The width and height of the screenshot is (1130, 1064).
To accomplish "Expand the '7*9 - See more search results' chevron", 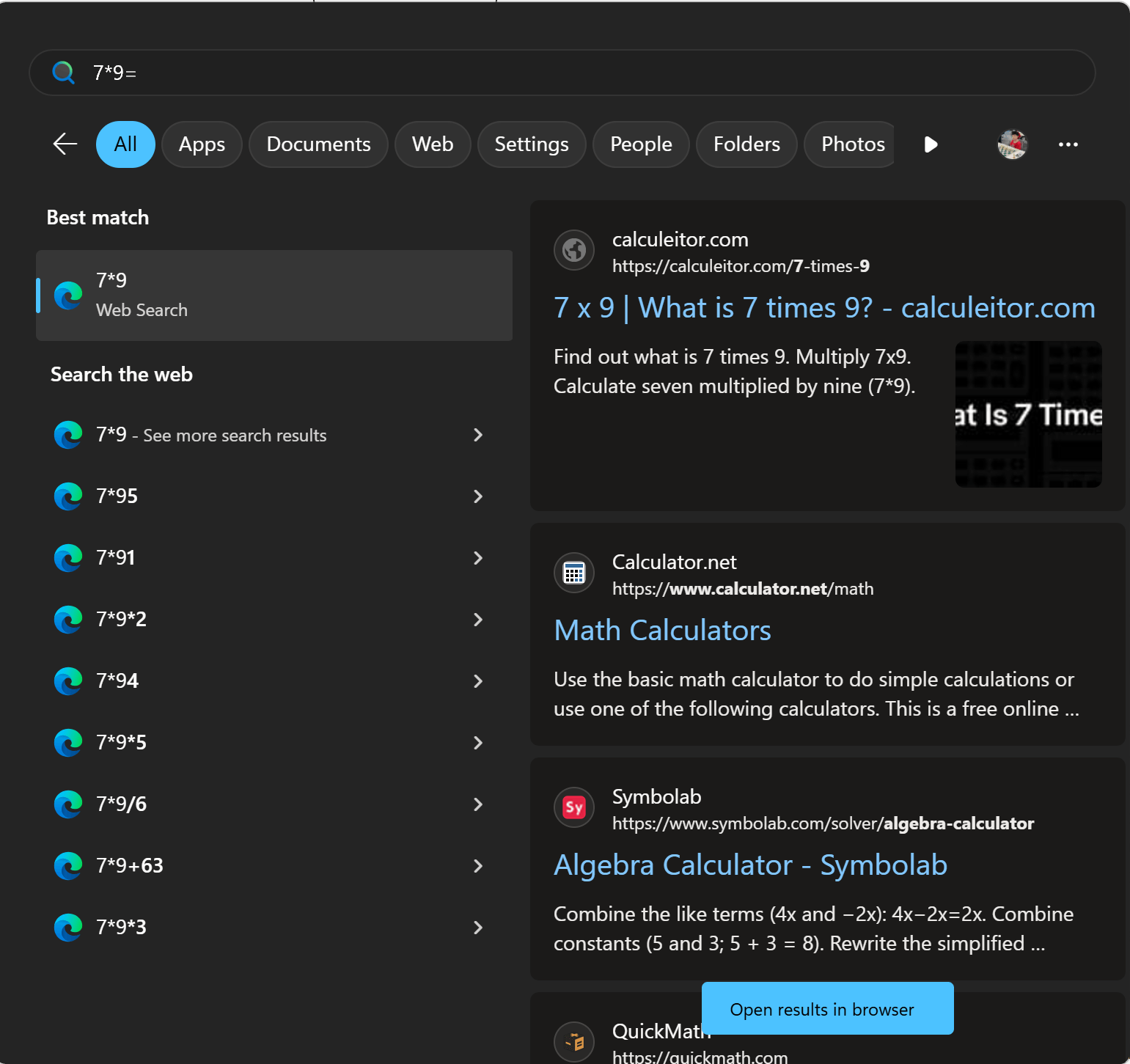I will click(478, 435).
